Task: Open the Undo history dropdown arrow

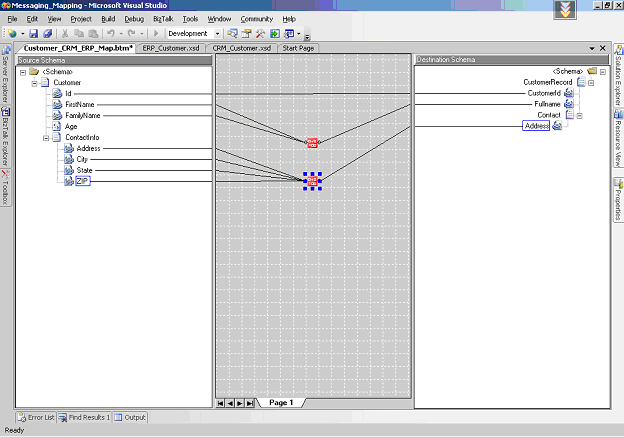Action: 121,34
